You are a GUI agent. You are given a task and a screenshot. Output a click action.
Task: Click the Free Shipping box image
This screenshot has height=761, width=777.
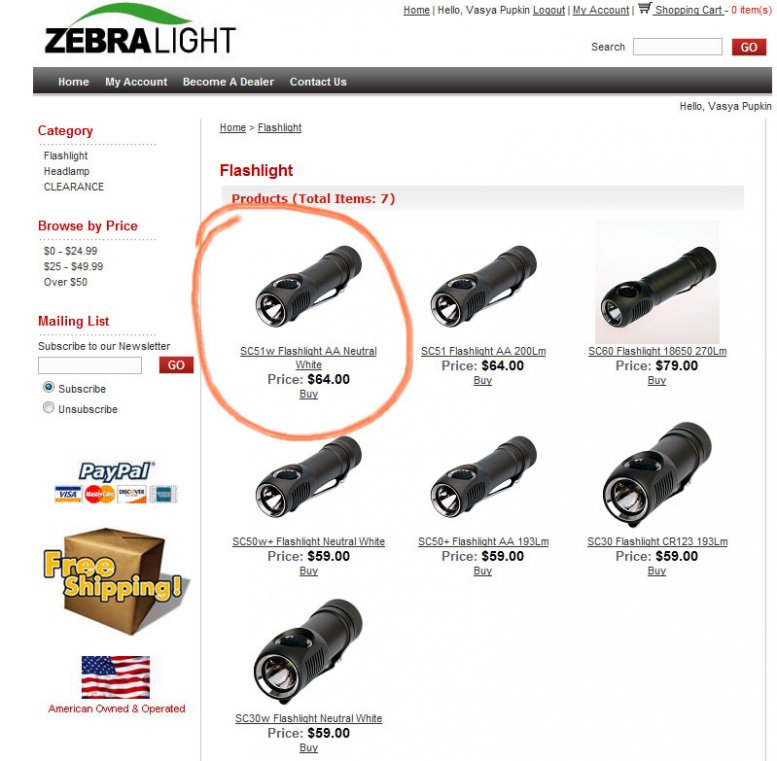click(x=113, y=582)
